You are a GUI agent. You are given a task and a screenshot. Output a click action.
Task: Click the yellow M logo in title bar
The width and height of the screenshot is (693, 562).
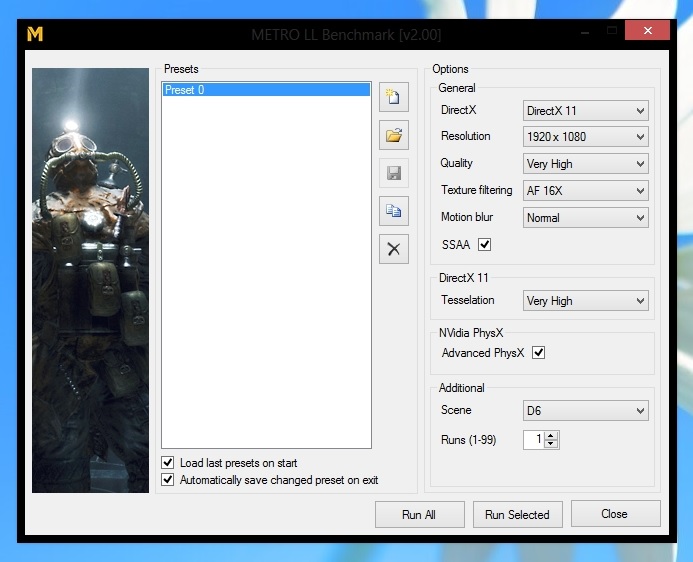pyautogui.click(x=35, y=34)
